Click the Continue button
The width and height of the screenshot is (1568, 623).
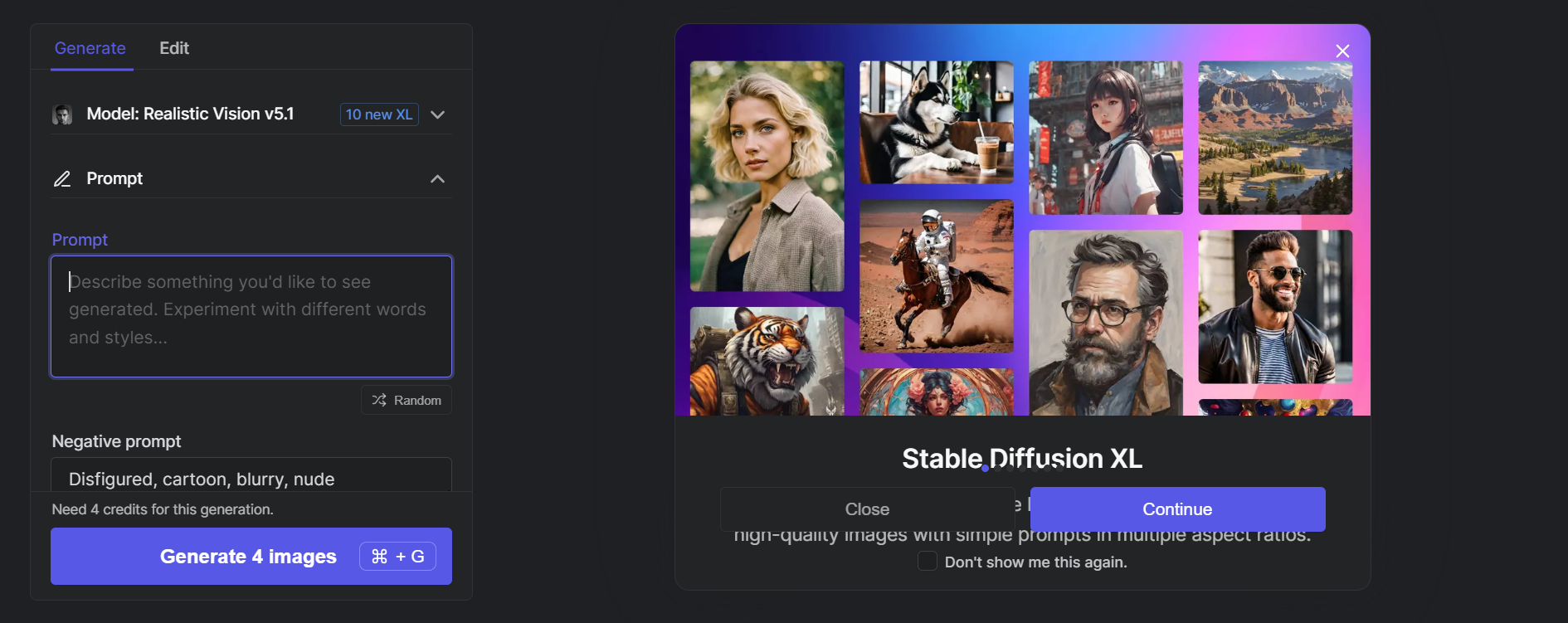pos(1177,509)
